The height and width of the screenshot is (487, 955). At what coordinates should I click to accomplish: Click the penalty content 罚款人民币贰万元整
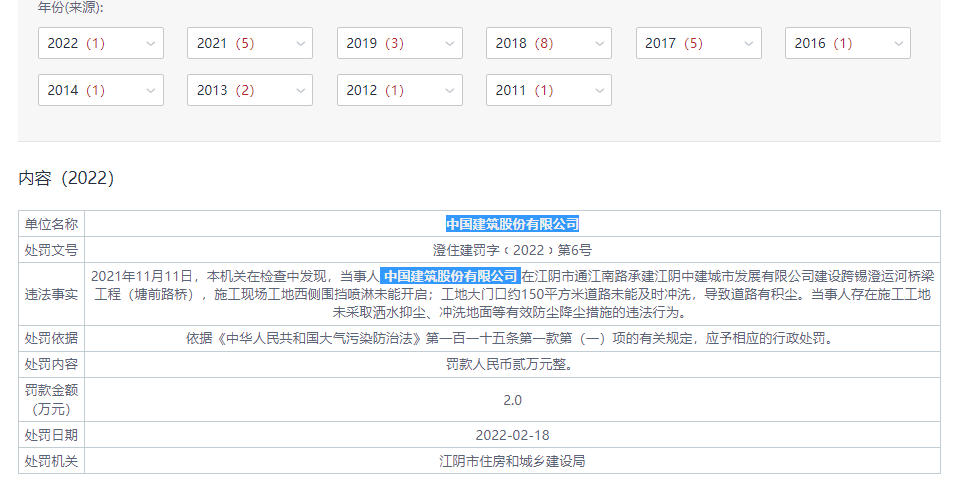(512, 364)
